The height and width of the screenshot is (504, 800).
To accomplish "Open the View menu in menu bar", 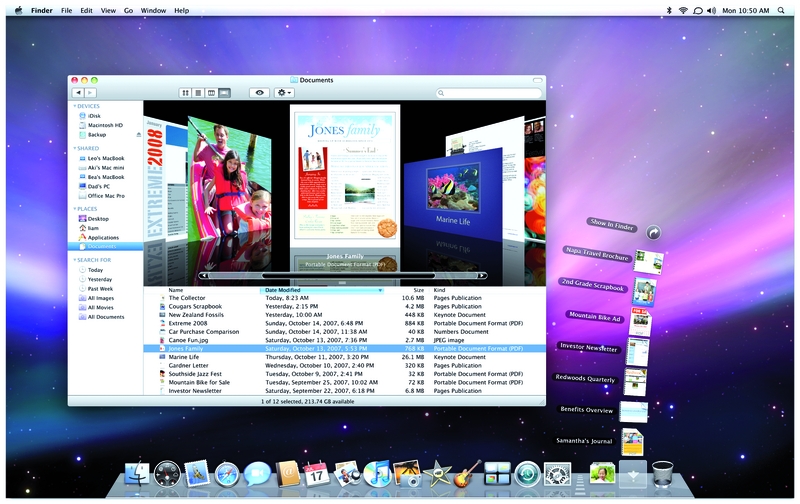I will pyautogui.click(x=108, y=10).
